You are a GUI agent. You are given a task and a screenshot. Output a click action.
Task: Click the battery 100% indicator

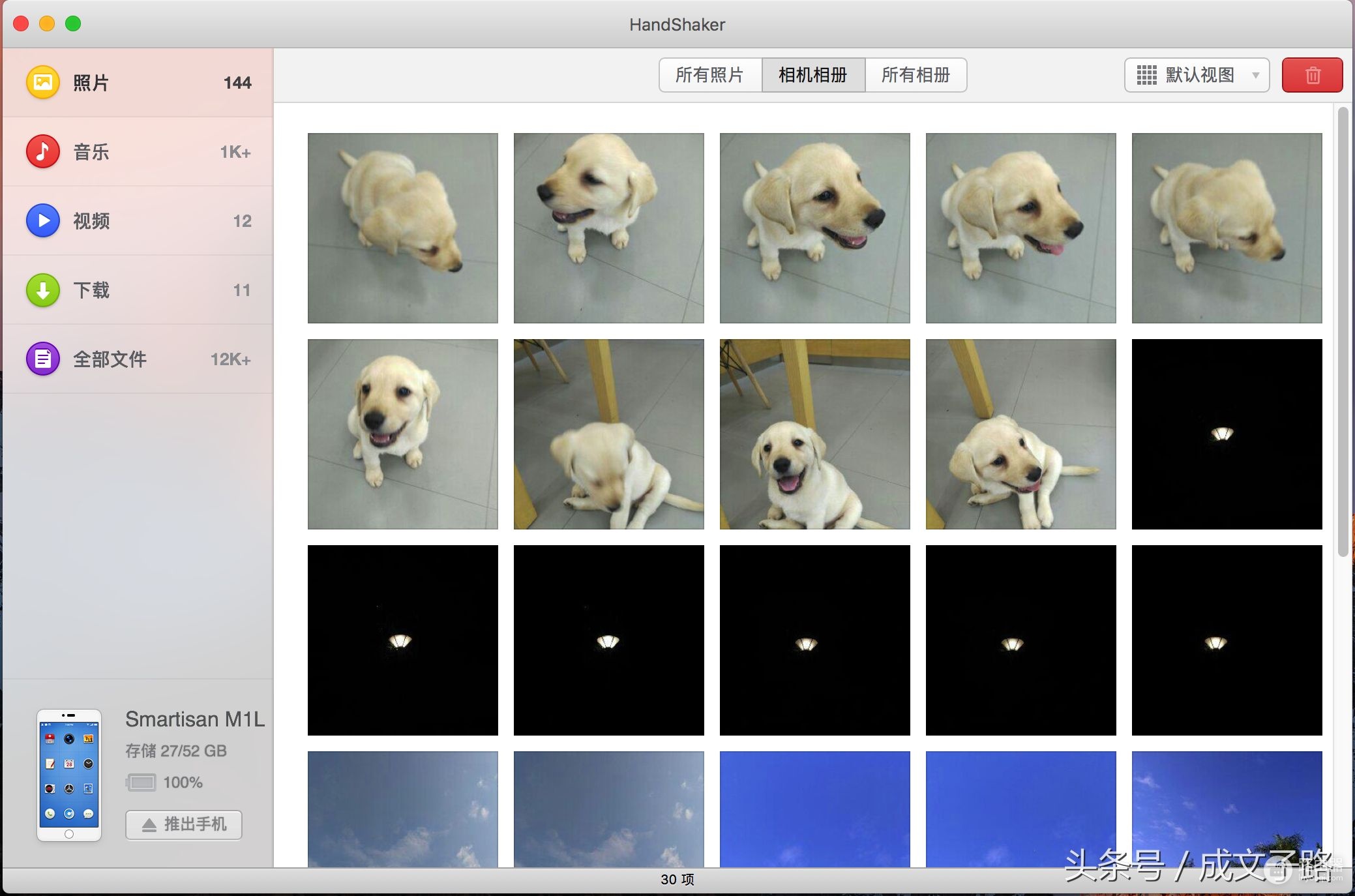point(164,782)
